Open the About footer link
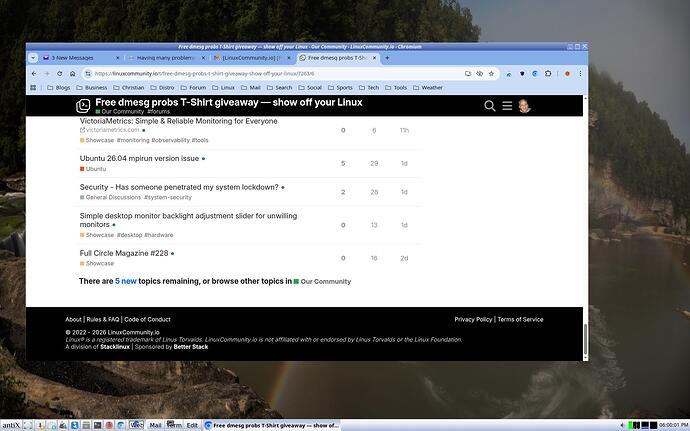Image resolution: width=690 pixels, height=431 pixels. (x=73, y=319)
